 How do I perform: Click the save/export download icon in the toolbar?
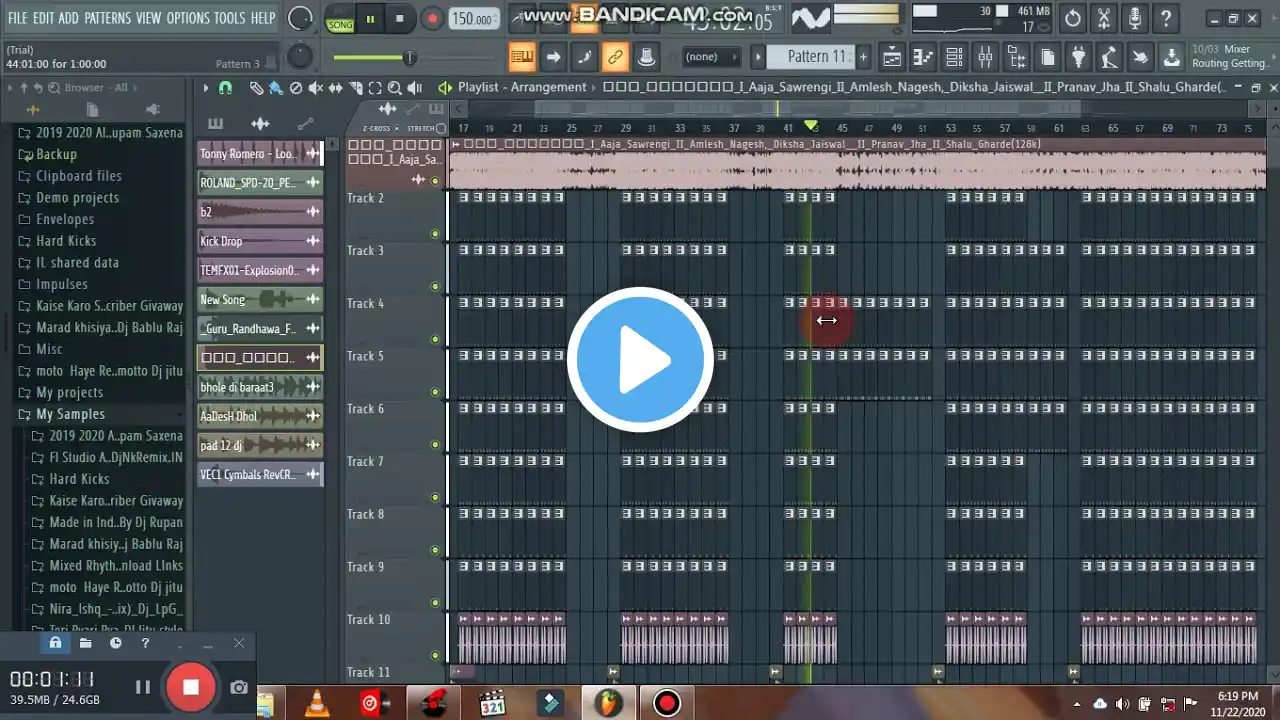pyautogui.click(x=1171, y=57)
